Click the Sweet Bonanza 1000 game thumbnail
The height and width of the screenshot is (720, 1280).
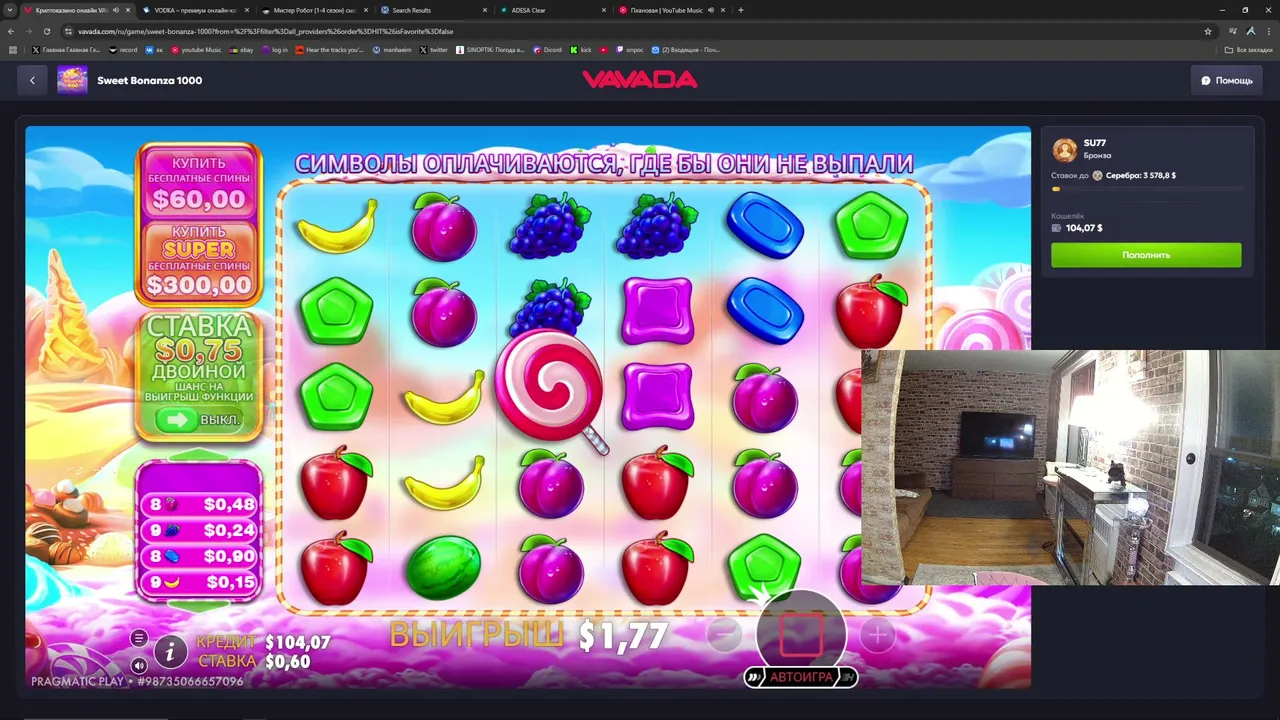[72, 80]
